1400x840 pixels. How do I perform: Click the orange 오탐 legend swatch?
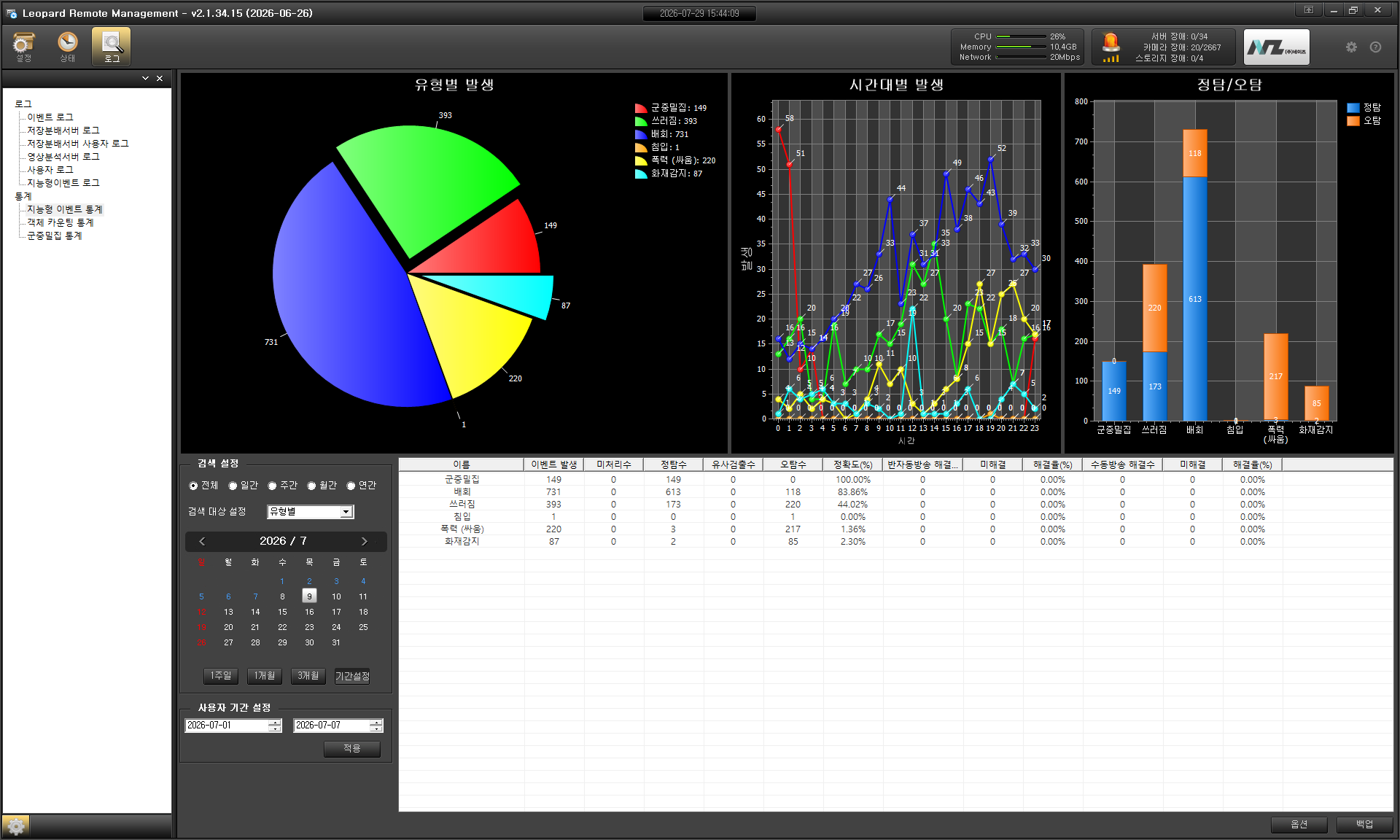(x=1353, y=120)
